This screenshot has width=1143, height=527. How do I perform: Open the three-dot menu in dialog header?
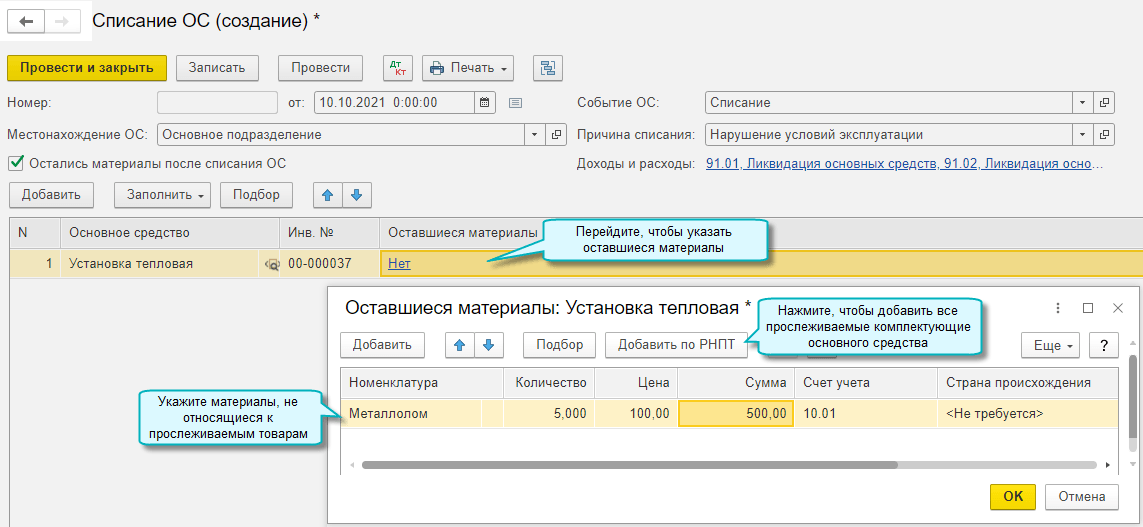[1058, 308]
